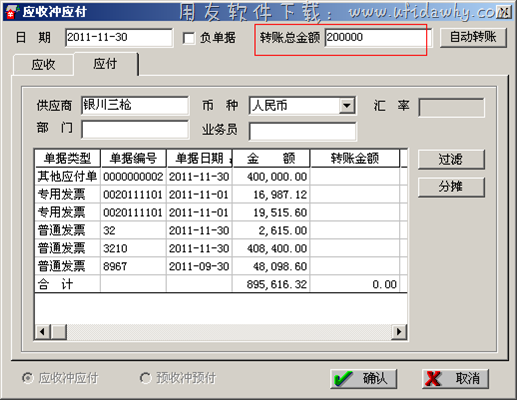Click the 金额 column header
This screenshot has width=517, height=400.
click(271, 158)
